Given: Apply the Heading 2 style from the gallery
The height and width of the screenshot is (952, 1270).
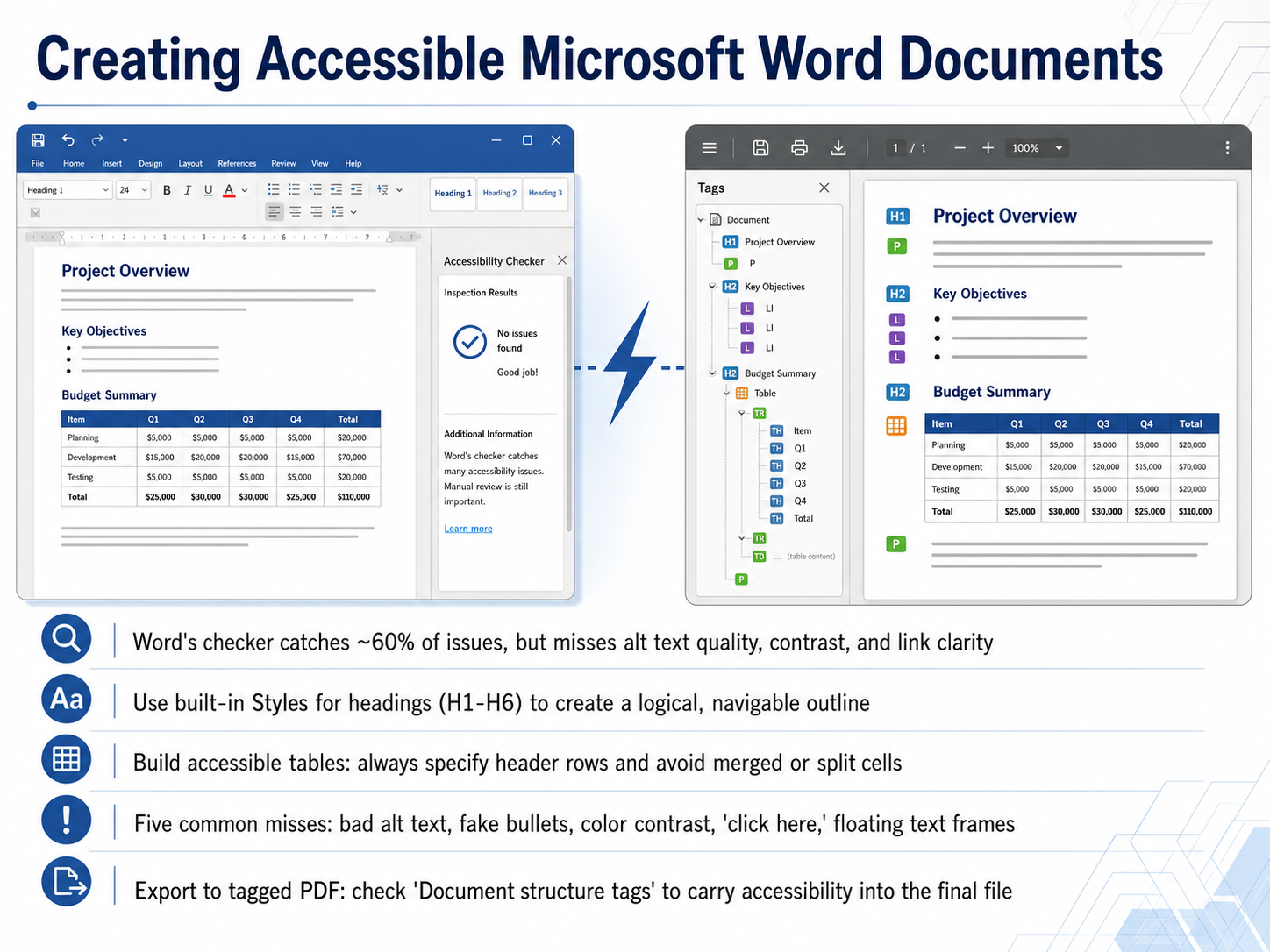Looking at the screenshot, I should tap(500, 194).
